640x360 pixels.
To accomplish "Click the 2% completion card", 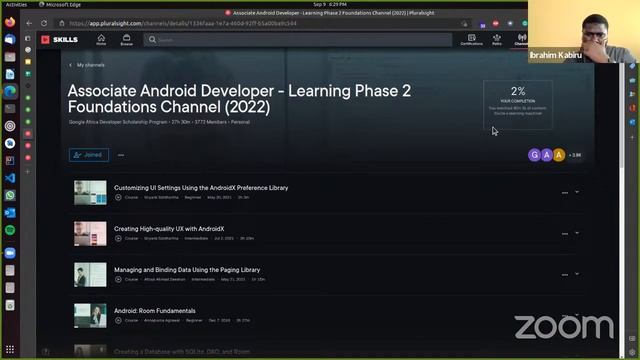I will [518, 104].
